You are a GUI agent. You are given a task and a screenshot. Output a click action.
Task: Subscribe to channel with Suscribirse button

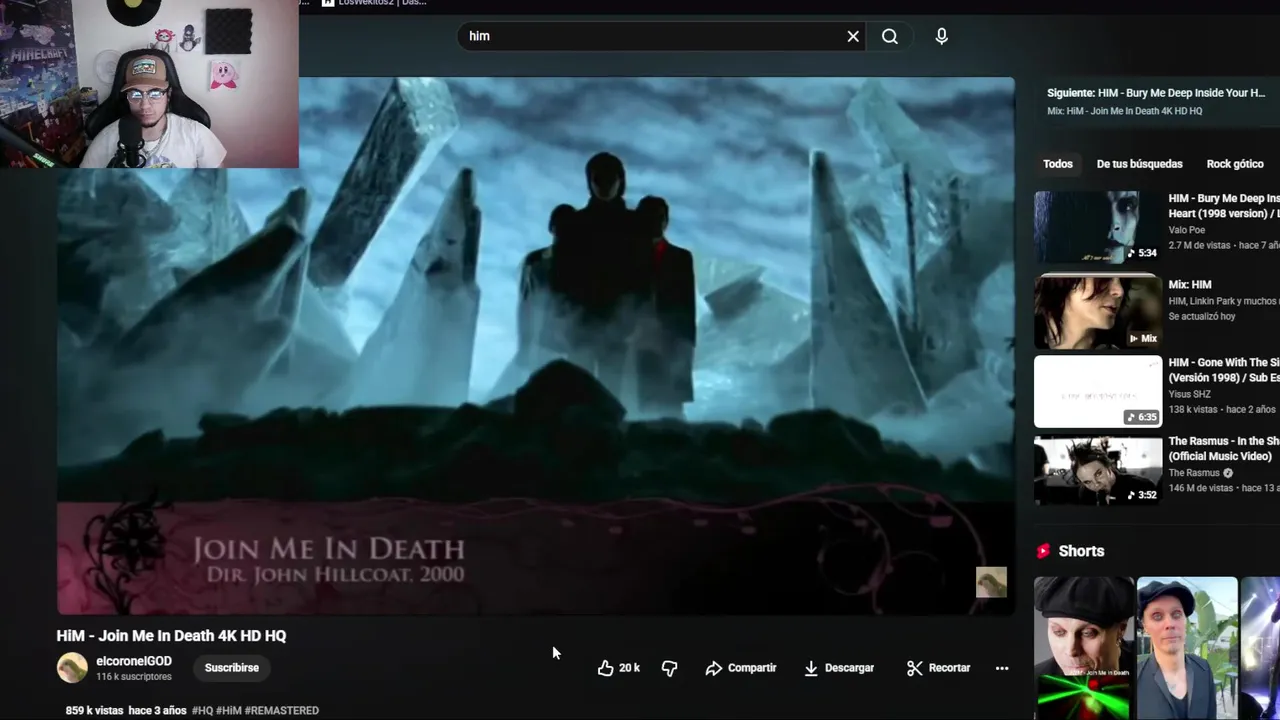coord(232,668)
